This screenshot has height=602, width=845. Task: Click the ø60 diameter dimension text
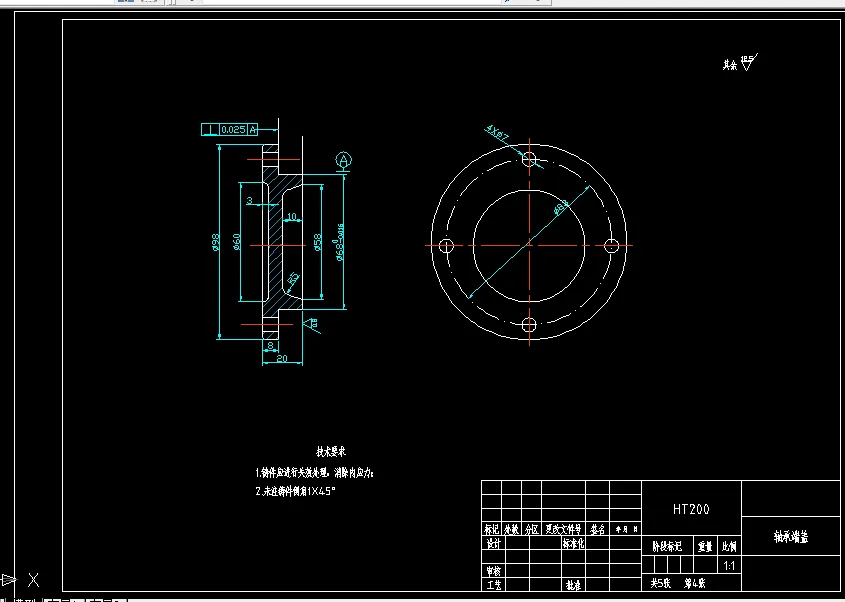pos(236,242)
